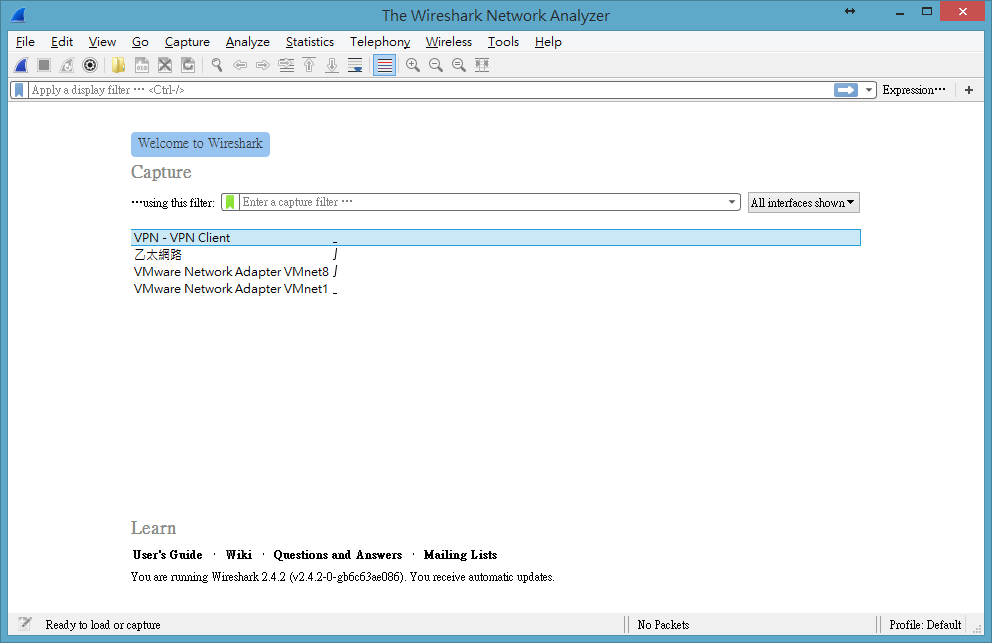Open the Edit menu

coord(62,42)
